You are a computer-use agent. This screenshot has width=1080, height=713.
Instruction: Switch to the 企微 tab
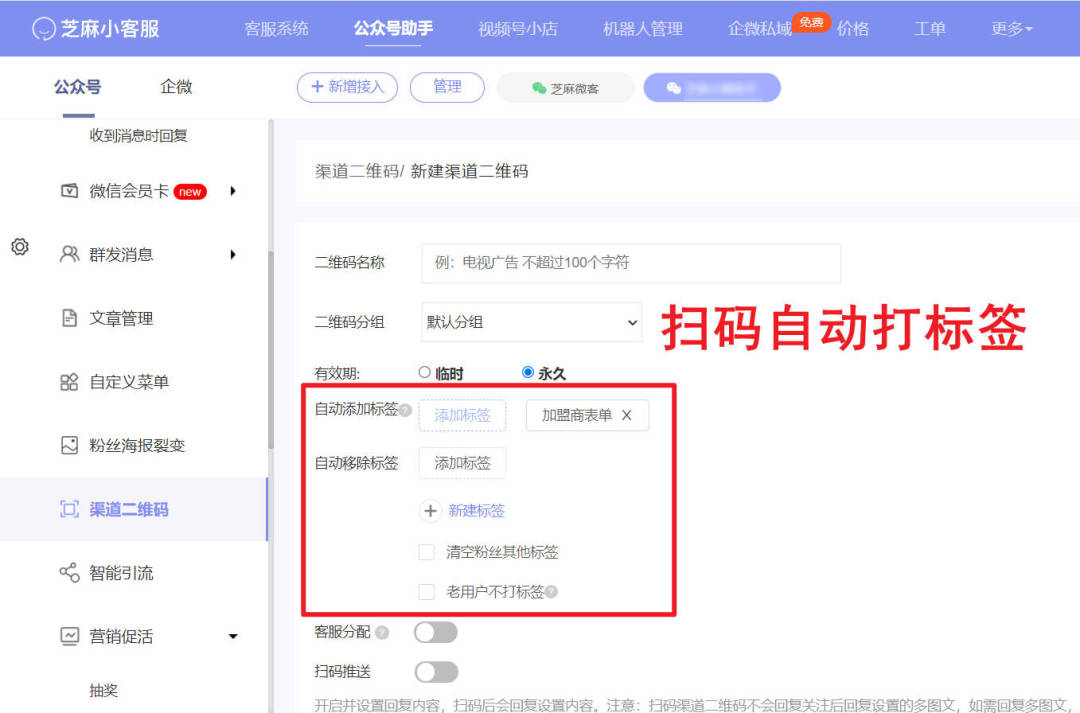point(175,87)
